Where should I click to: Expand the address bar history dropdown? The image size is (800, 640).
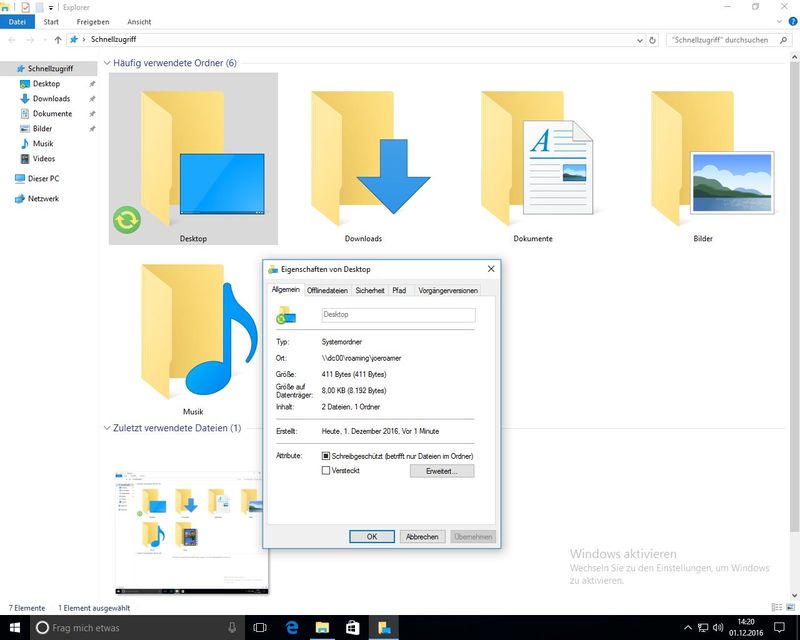click(x=638, y=40)
